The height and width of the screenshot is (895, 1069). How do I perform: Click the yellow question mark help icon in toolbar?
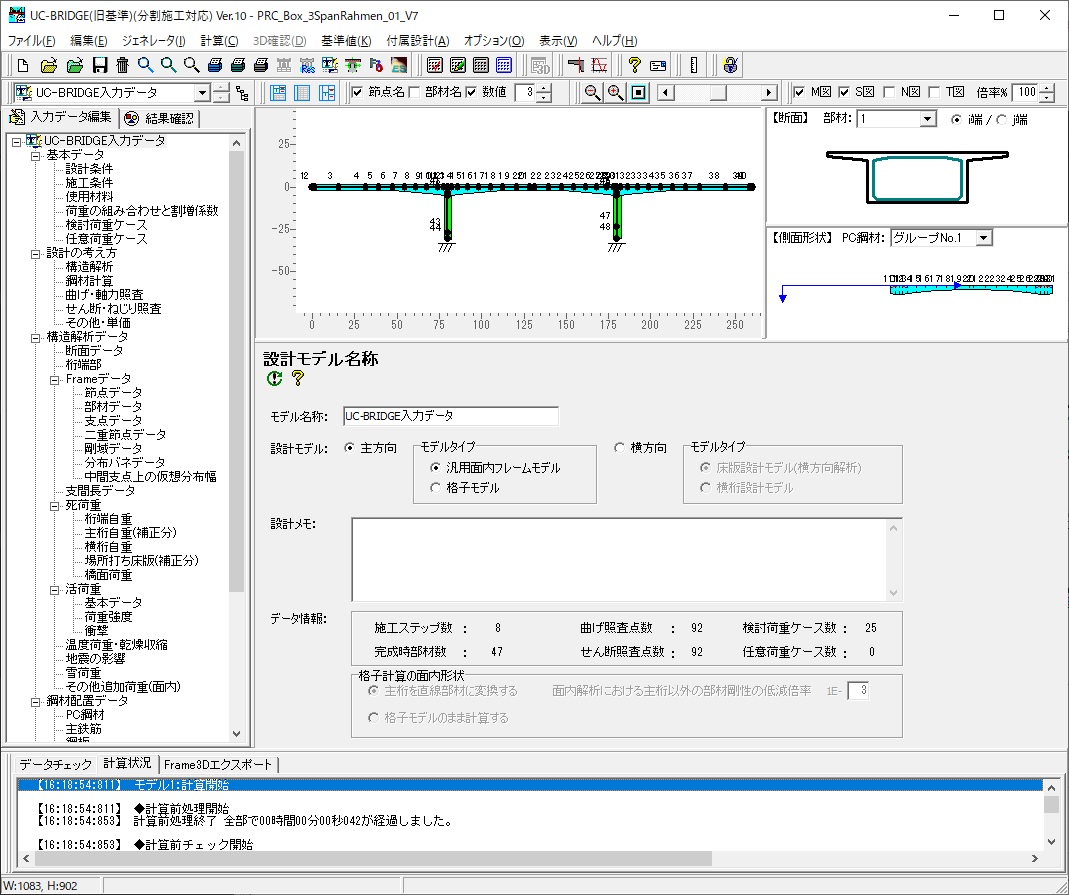(635, 65)
